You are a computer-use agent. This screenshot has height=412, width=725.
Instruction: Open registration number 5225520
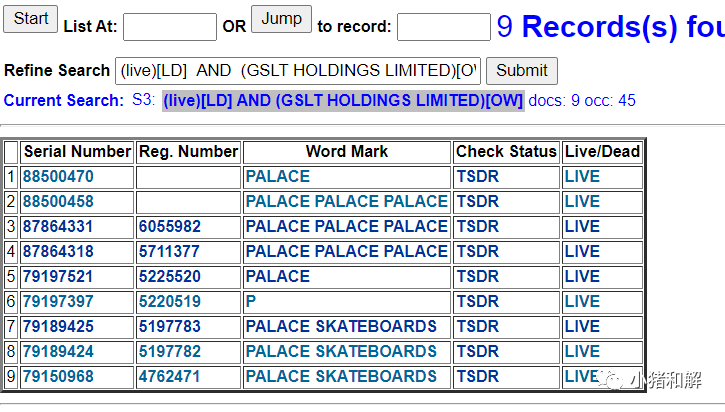click(170, 277)
